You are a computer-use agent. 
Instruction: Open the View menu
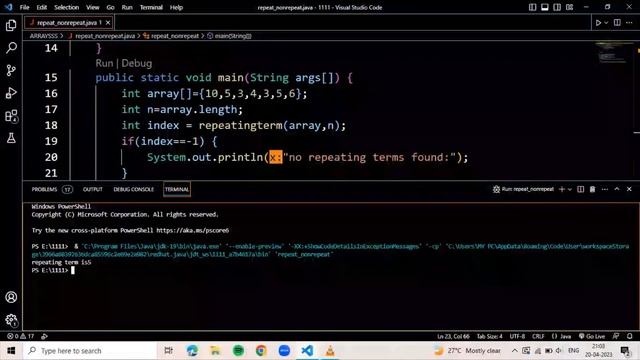[93, 7]
